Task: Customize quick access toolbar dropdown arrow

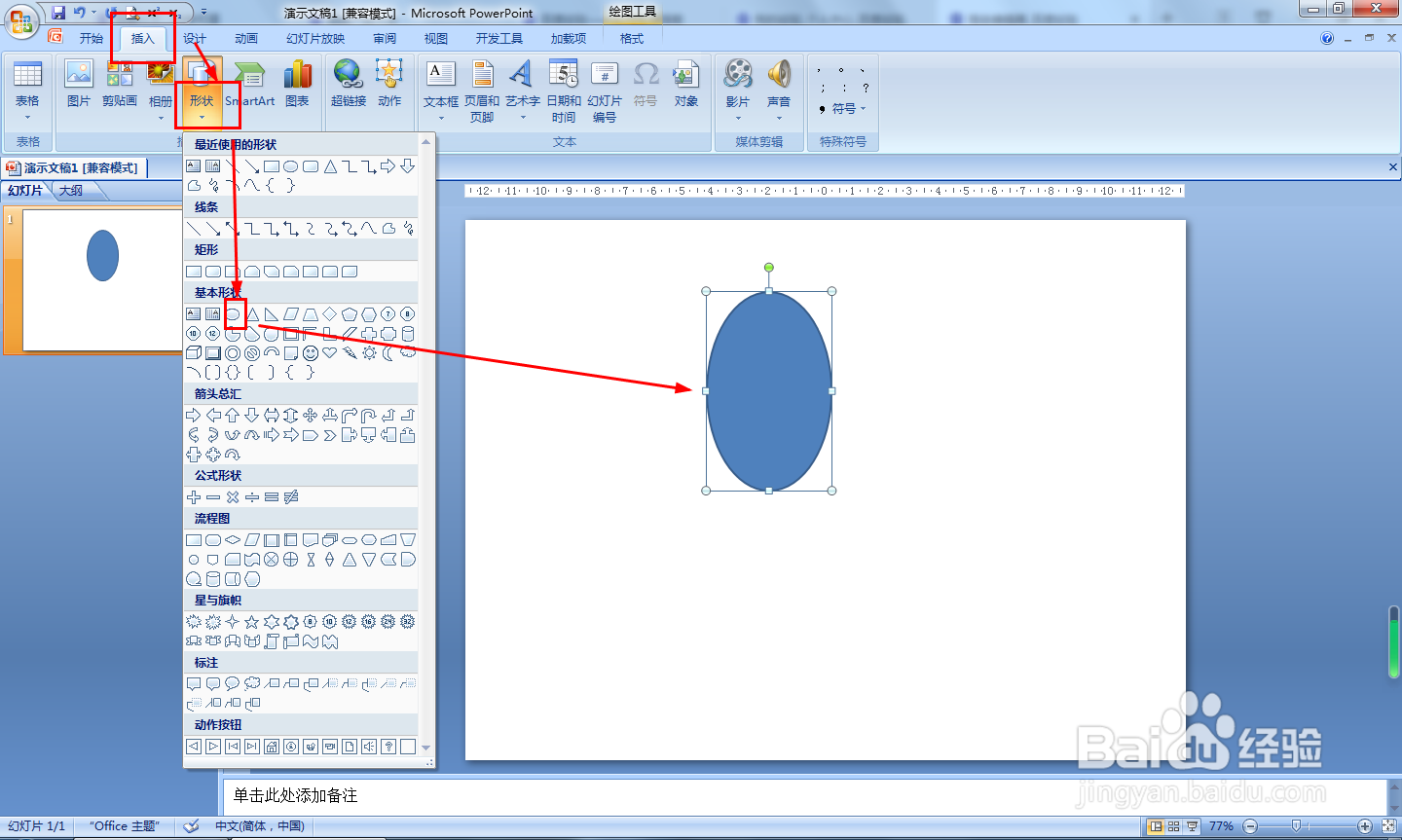Action: 204,13
